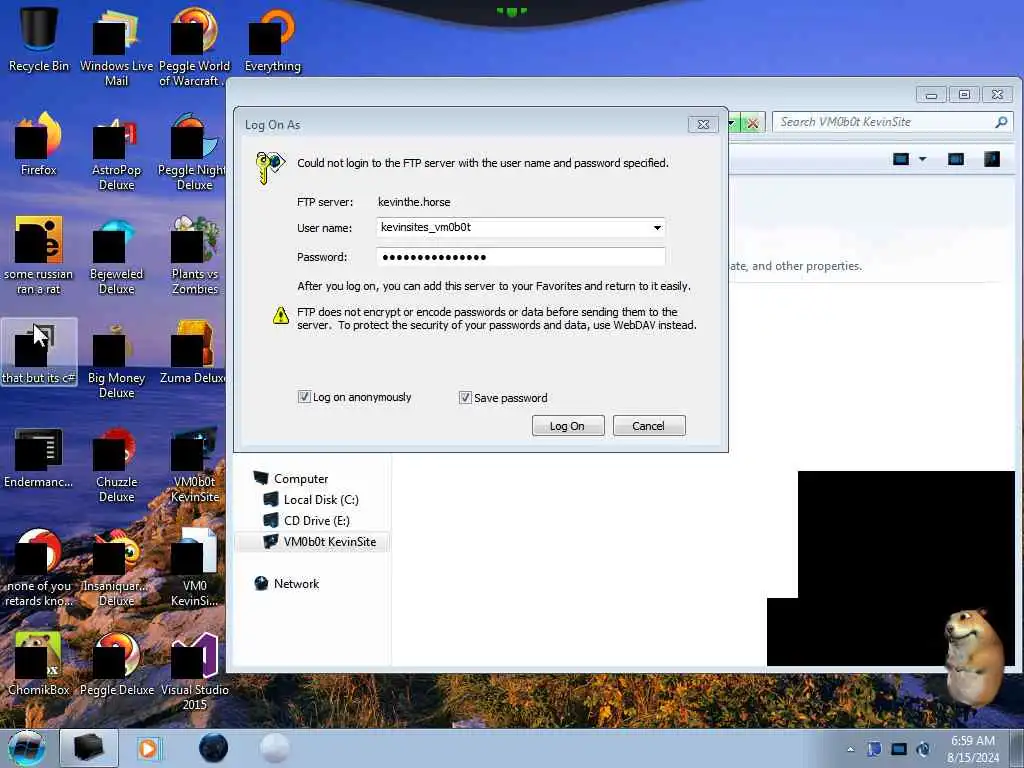Launch Firefox from the desktop
The image size is (1024, 768).
(39, 144)
